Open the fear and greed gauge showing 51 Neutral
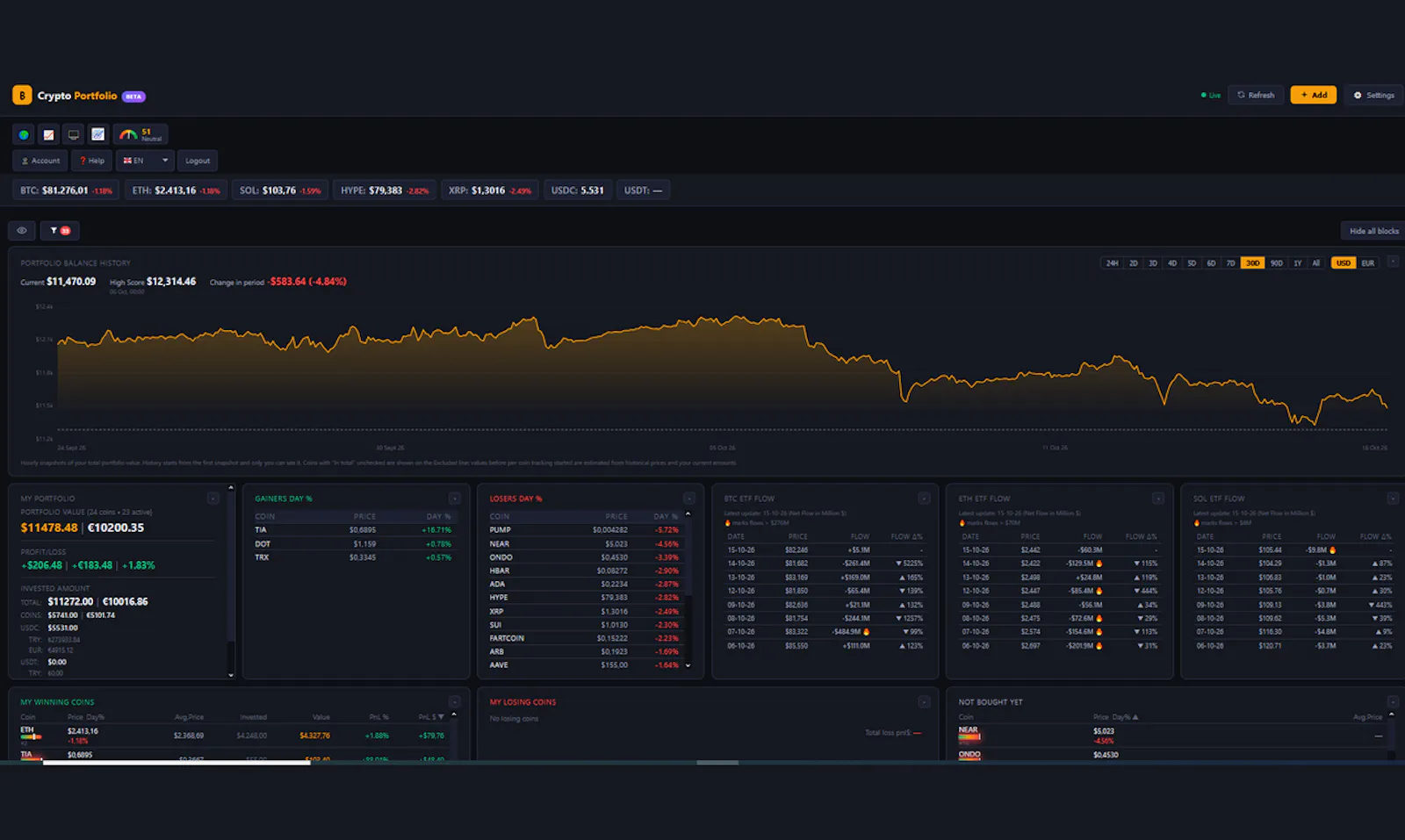The width and height of the screenshot is (1405, 840). [x=140, y=134]
